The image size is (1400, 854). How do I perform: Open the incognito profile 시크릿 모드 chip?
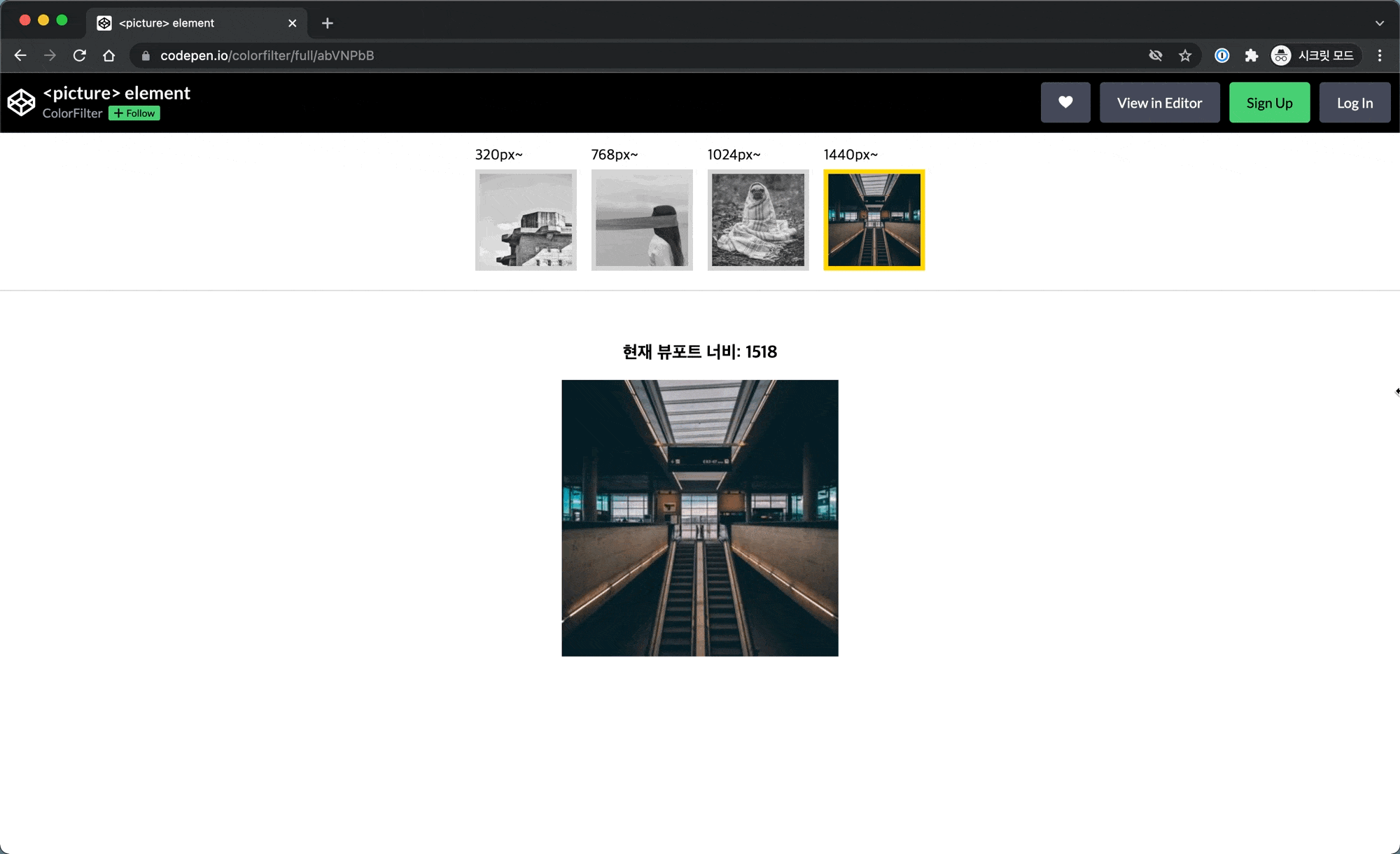click(x=1314, y=55)
